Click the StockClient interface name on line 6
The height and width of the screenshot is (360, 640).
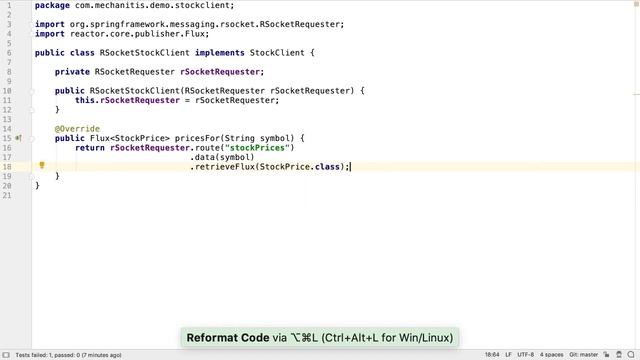pos(277,53)
